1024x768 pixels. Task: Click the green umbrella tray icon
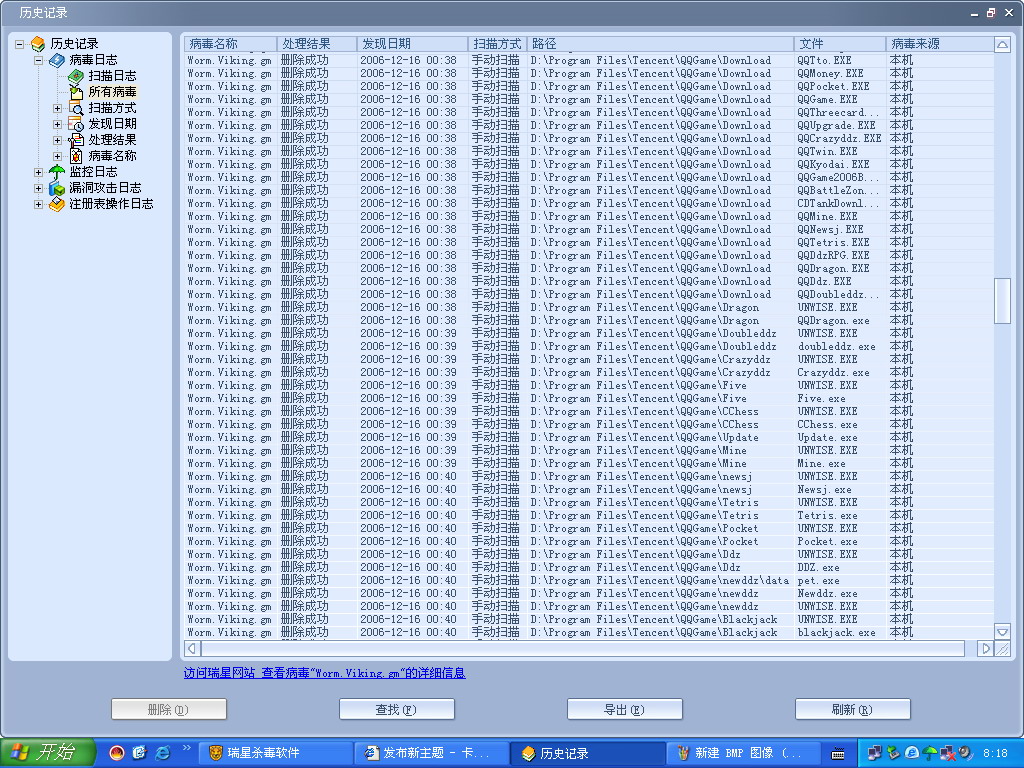pos(930,753)
